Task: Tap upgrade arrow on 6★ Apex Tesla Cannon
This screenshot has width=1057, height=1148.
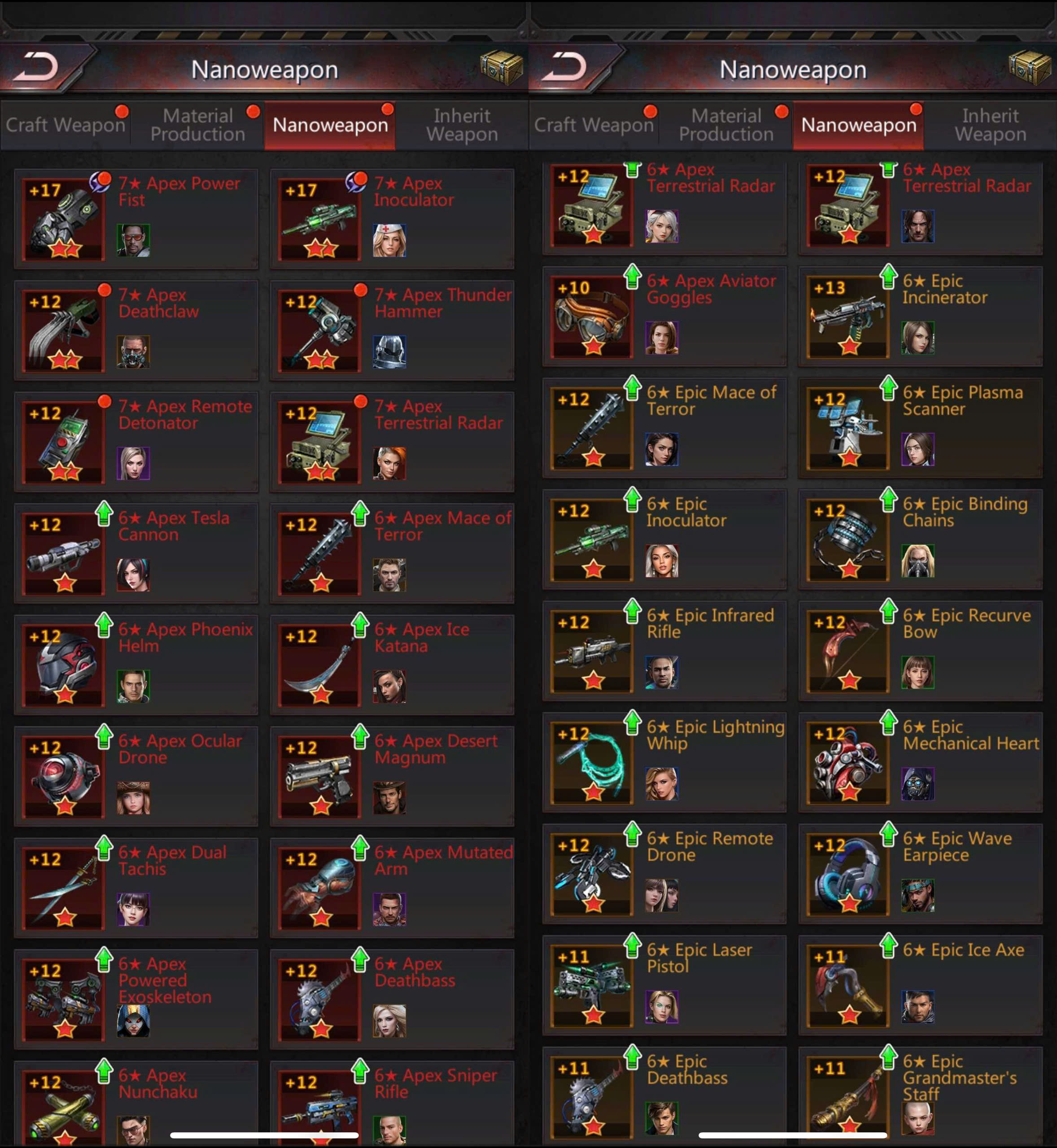Action: 104,513
